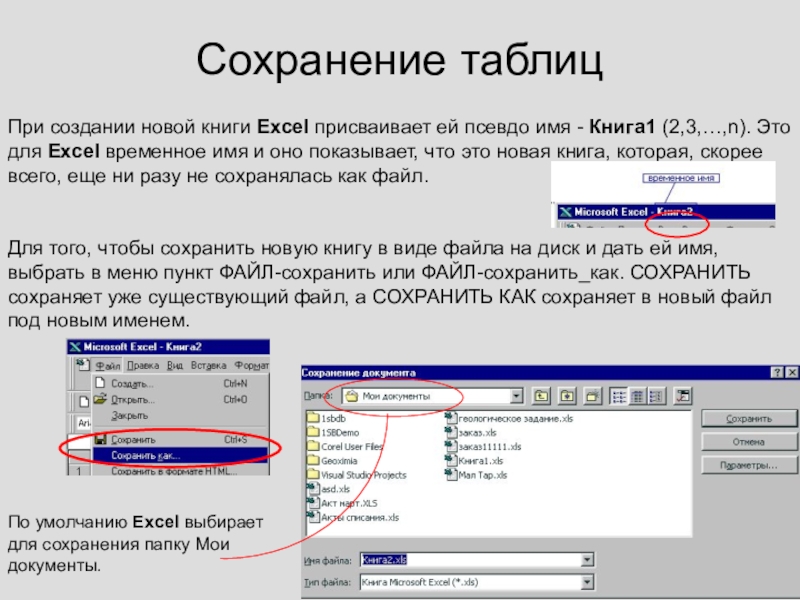Open the Файл menu
This screenshot has height=600, width=800.
tap(108, 366)
